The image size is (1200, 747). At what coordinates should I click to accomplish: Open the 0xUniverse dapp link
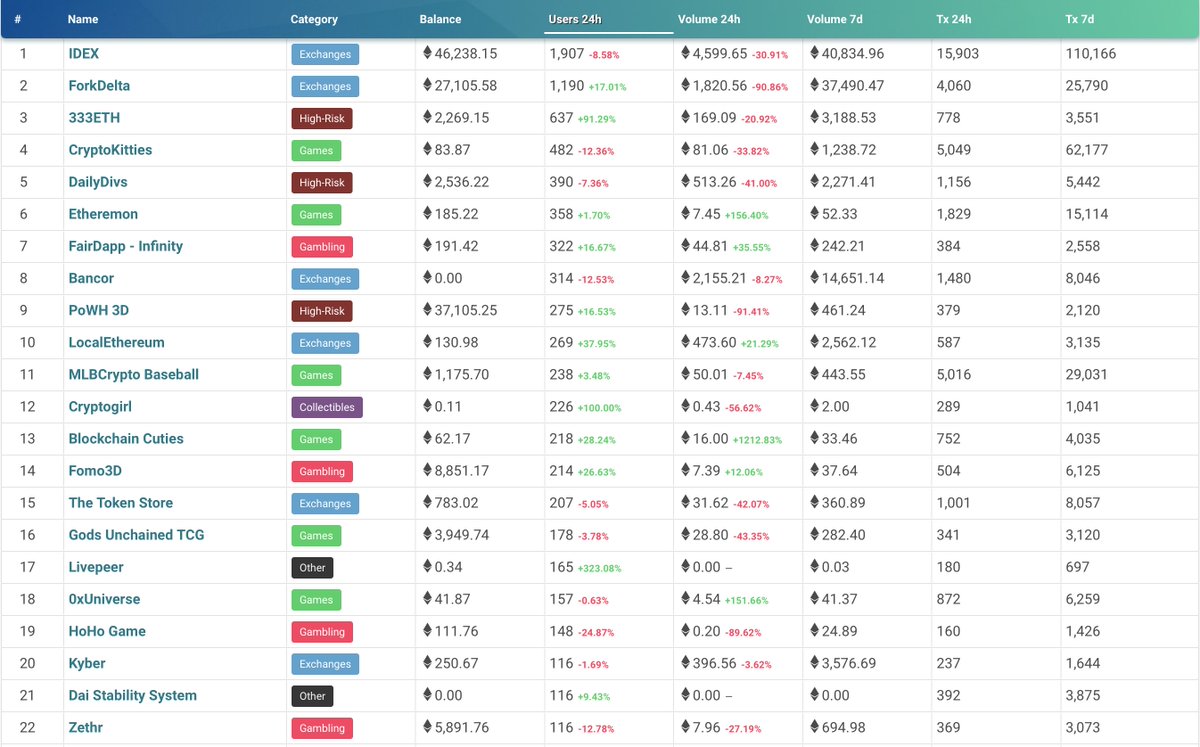pos(104,599)
